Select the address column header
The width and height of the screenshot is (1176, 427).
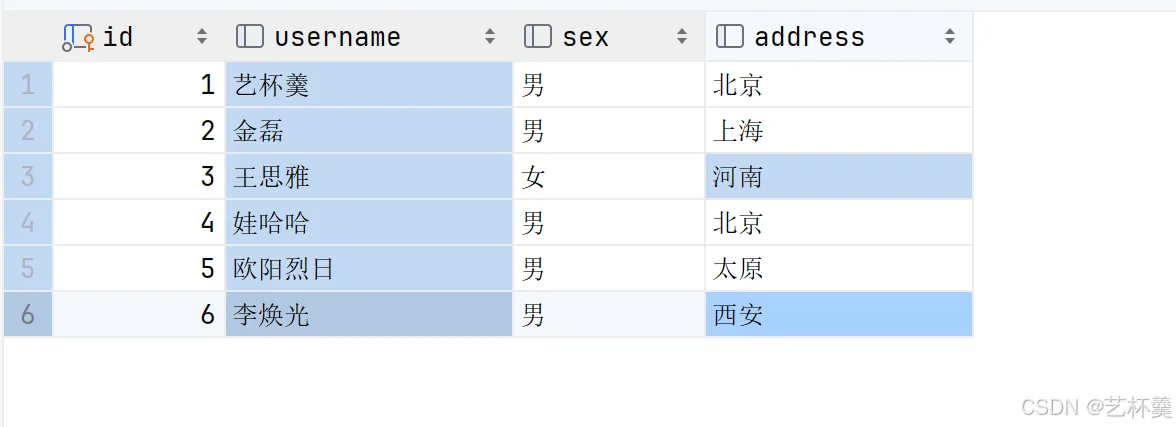[x=839, y=36]
